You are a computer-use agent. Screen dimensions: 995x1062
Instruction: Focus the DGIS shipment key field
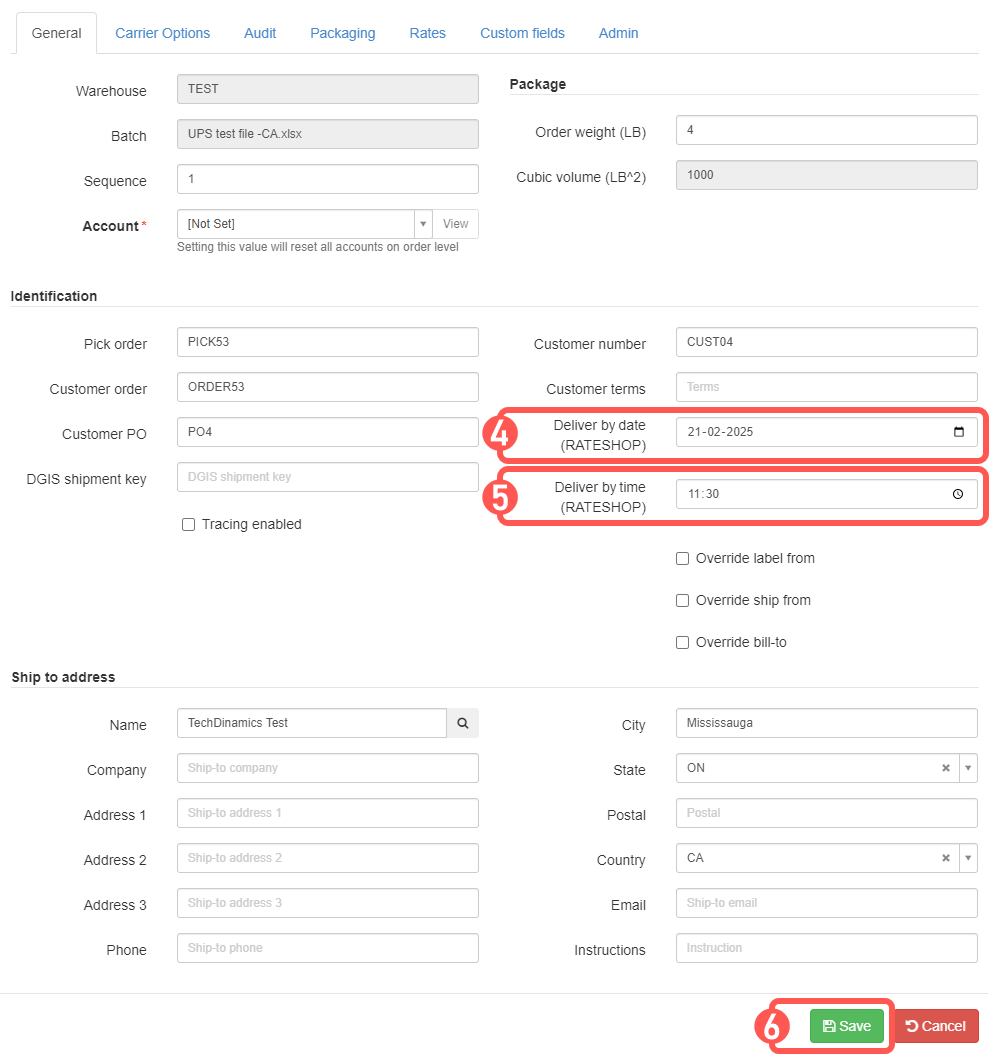coord(328,477)
